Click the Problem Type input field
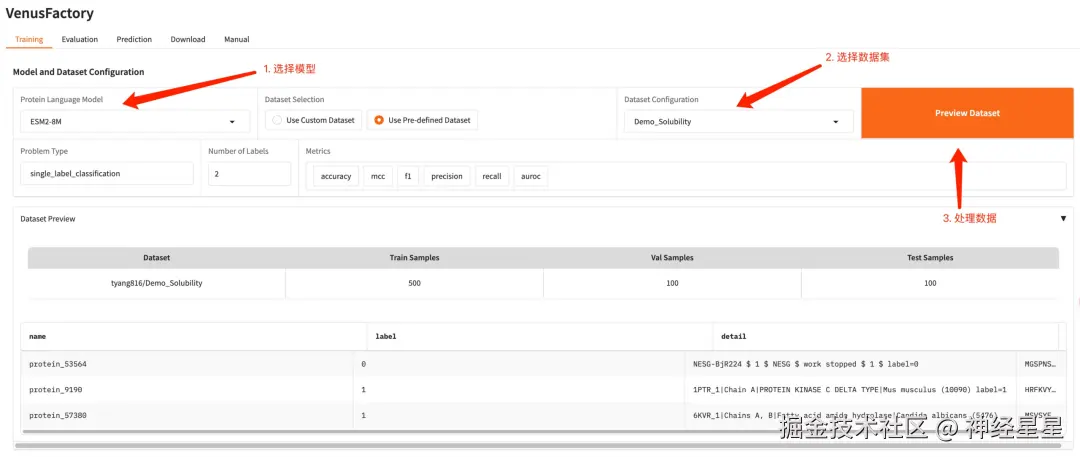Image resolution: width=1080 pixels, height=457 pixels. (107, 174)
